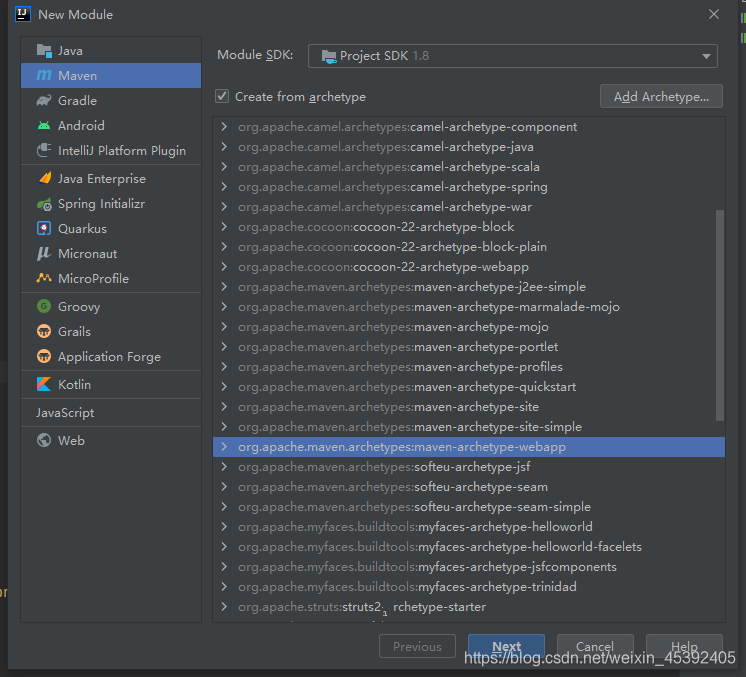Click the Quarkus icon
Viewport: 746px width, 677px height.
(x=44, y=228)
